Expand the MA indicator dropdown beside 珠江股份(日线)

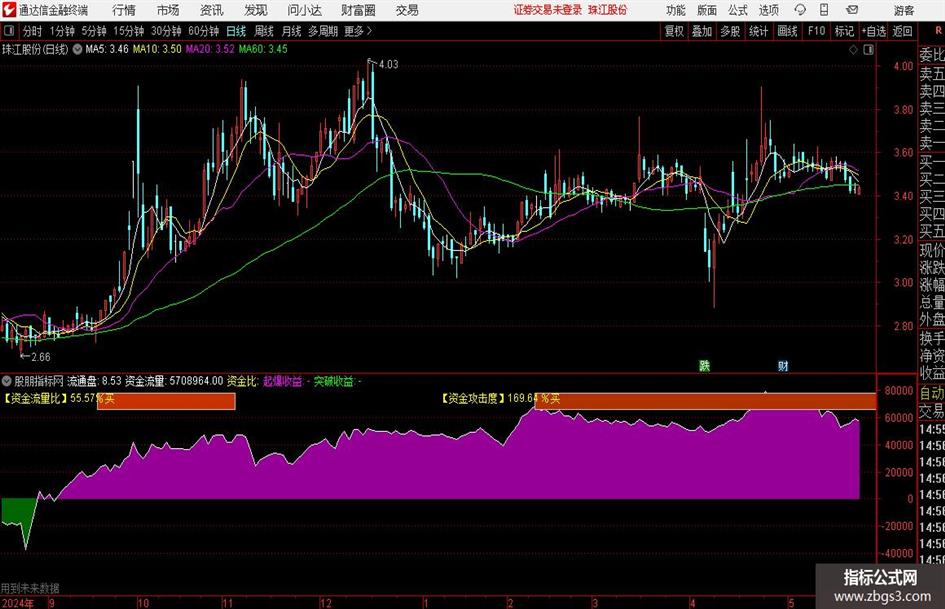click(77, 49)
